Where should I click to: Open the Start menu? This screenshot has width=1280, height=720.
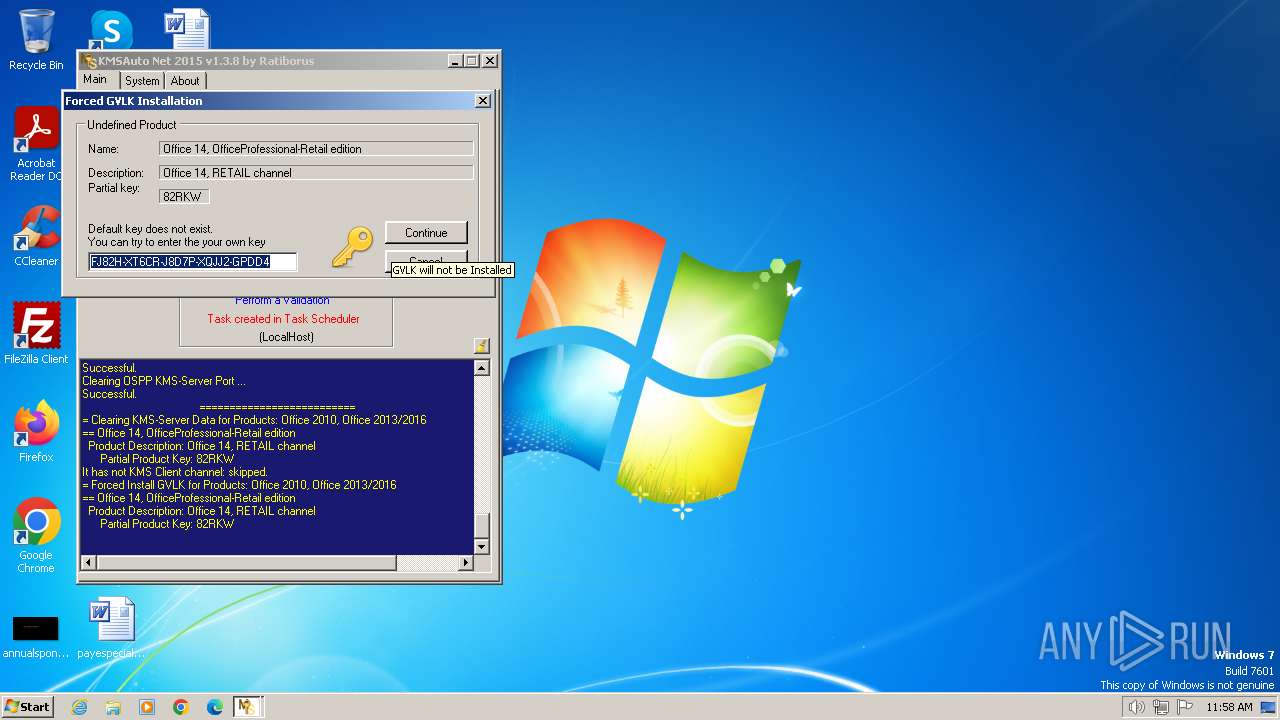[27, 707]
